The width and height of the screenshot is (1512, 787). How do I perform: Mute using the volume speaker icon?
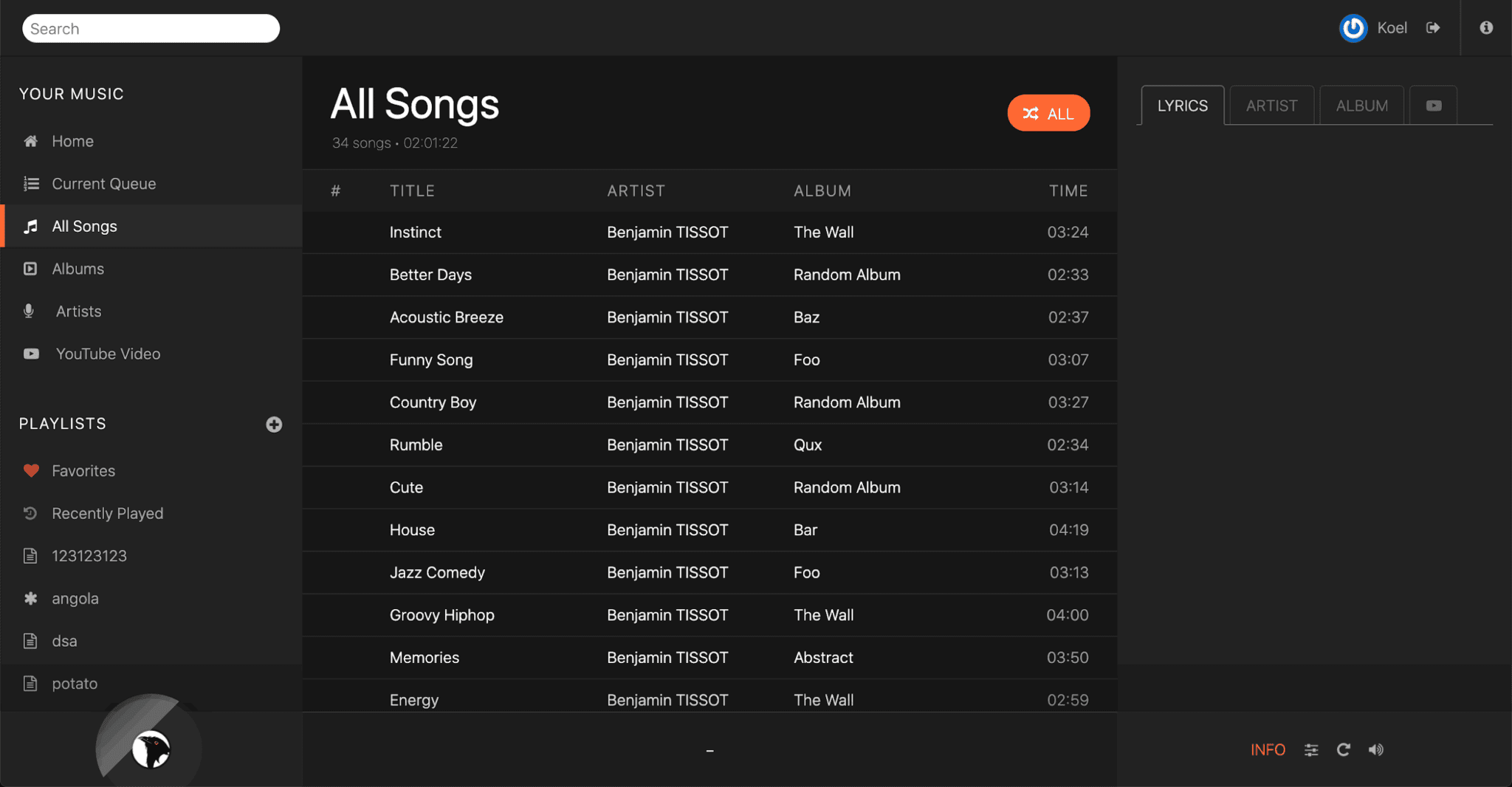(1376, 750)
